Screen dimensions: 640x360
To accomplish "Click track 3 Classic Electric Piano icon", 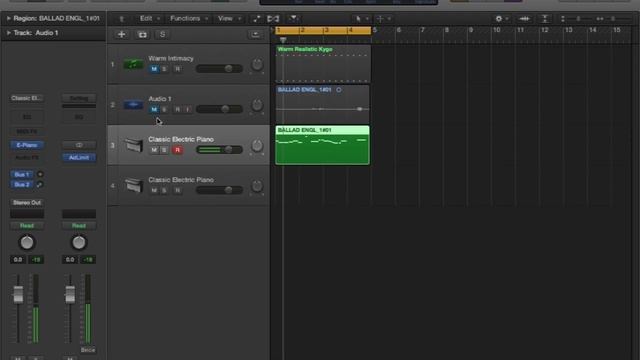I will click(133, 145).
